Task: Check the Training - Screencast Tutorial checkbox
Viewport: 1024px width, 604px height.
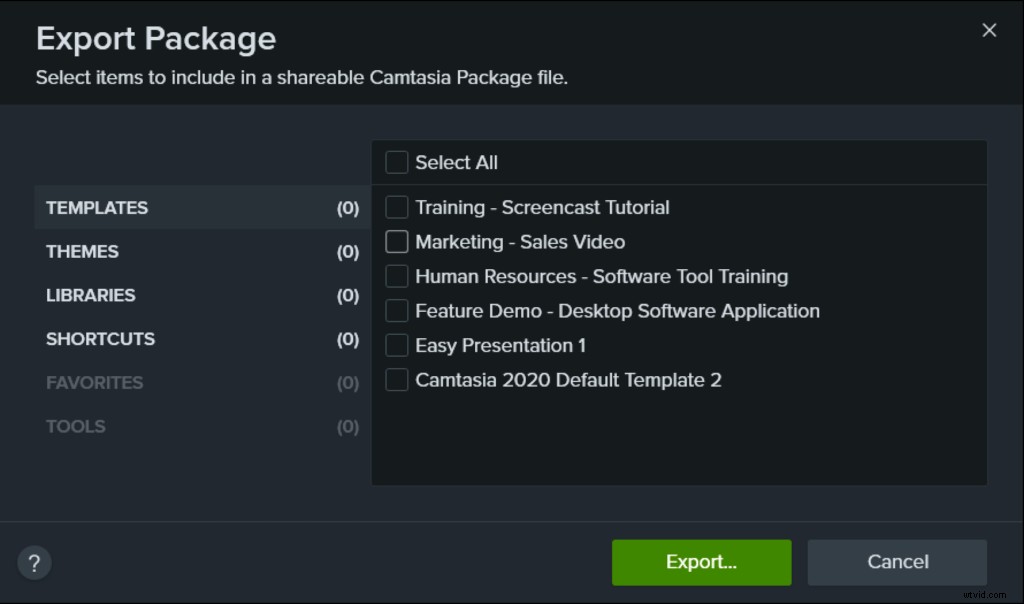Action: [396, 207]
